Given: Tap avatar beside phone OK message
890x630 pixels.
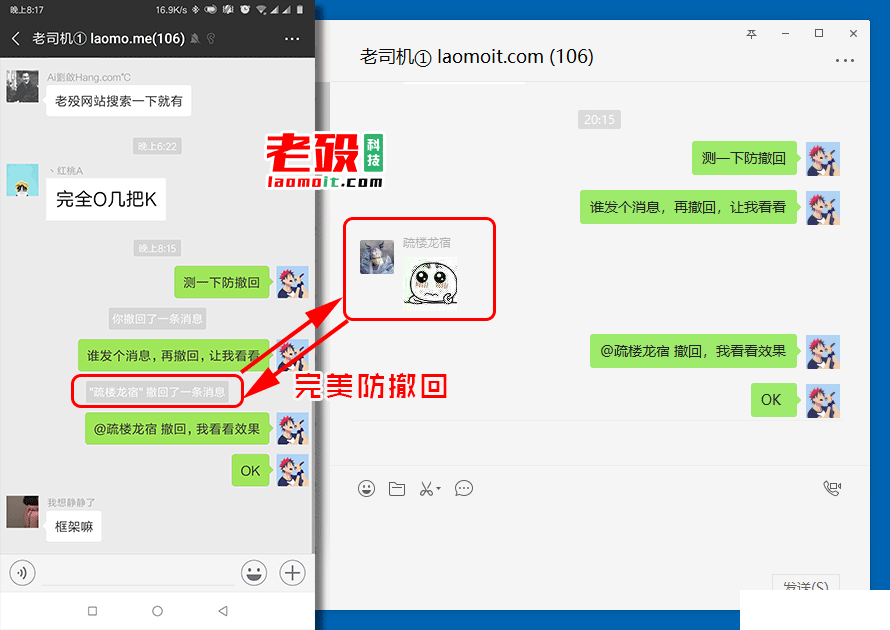Looking at the screenshot, I should pyautogui.click(x=292, y=471).
